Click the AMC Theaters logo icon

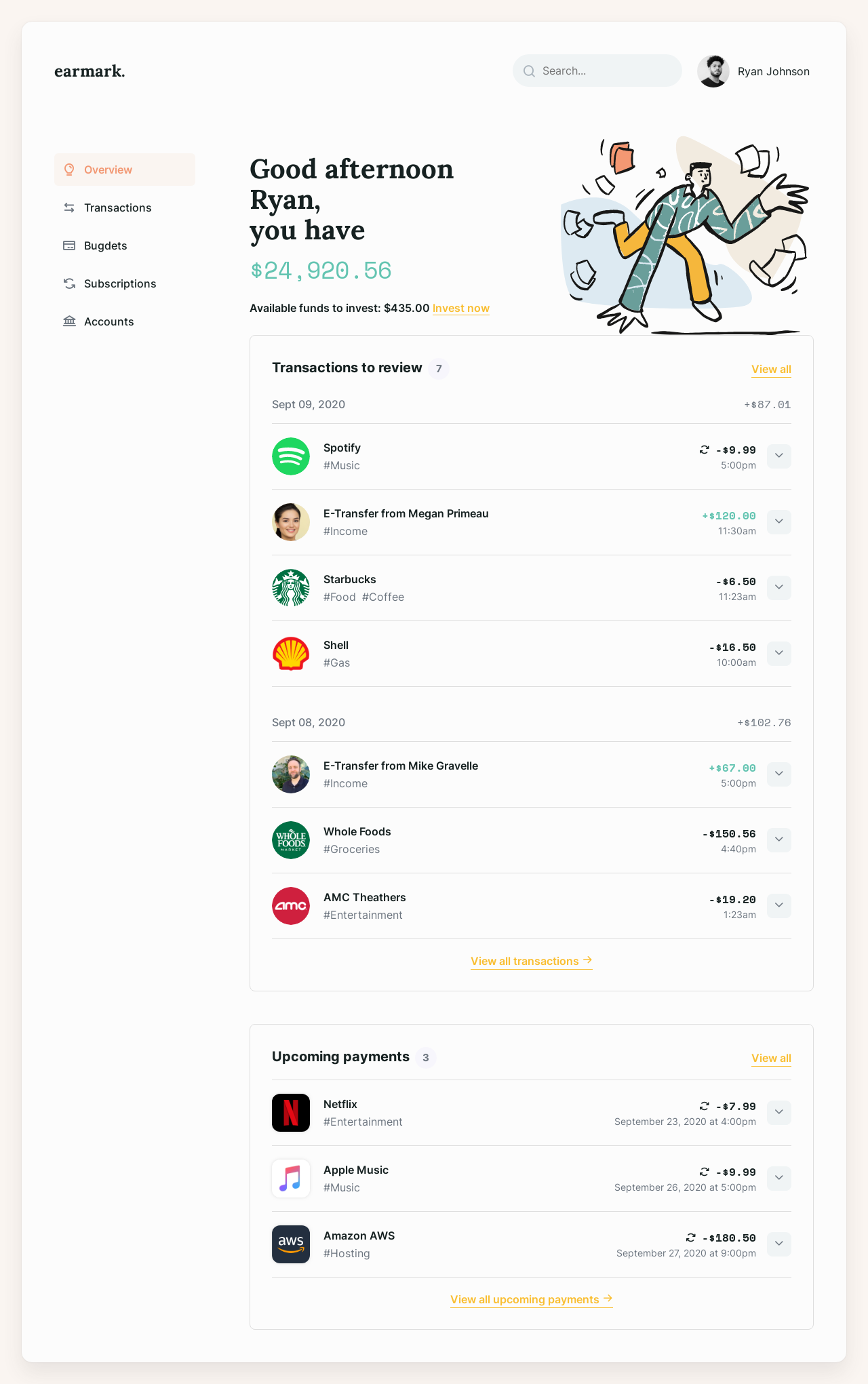tap(291, 906)
